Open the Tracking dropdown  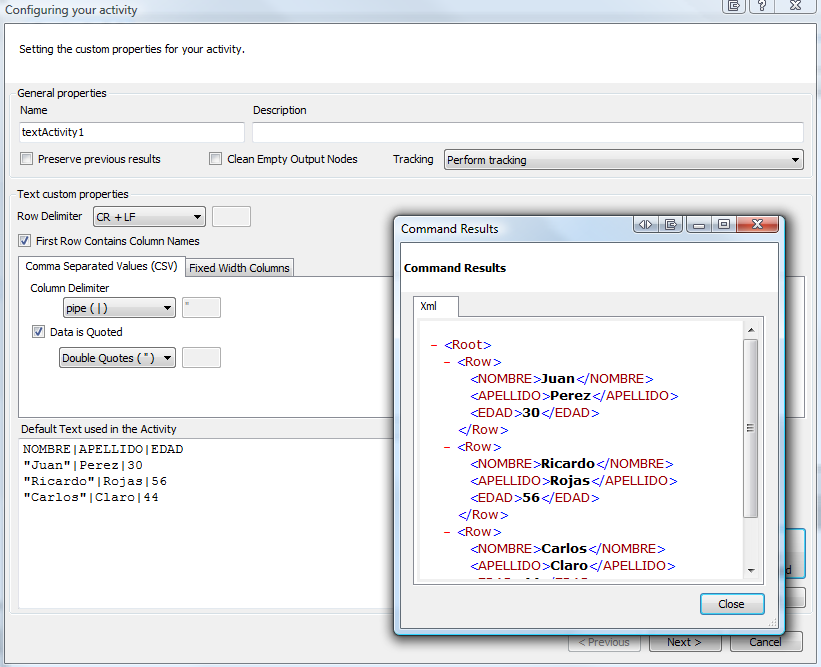coord(623,160)
